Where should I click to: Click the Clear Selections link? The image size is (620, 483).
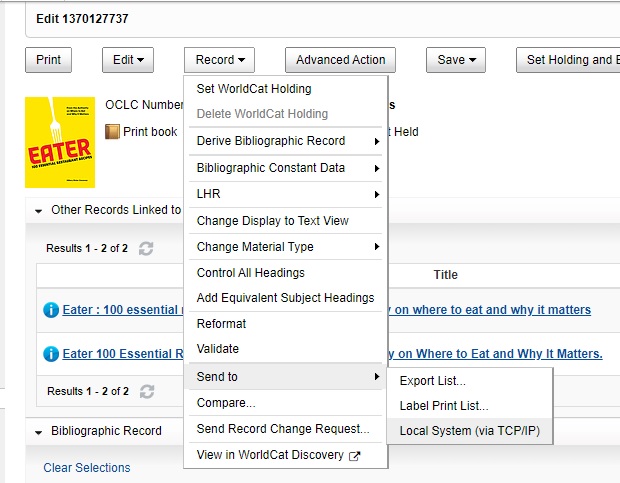(87, 468)
